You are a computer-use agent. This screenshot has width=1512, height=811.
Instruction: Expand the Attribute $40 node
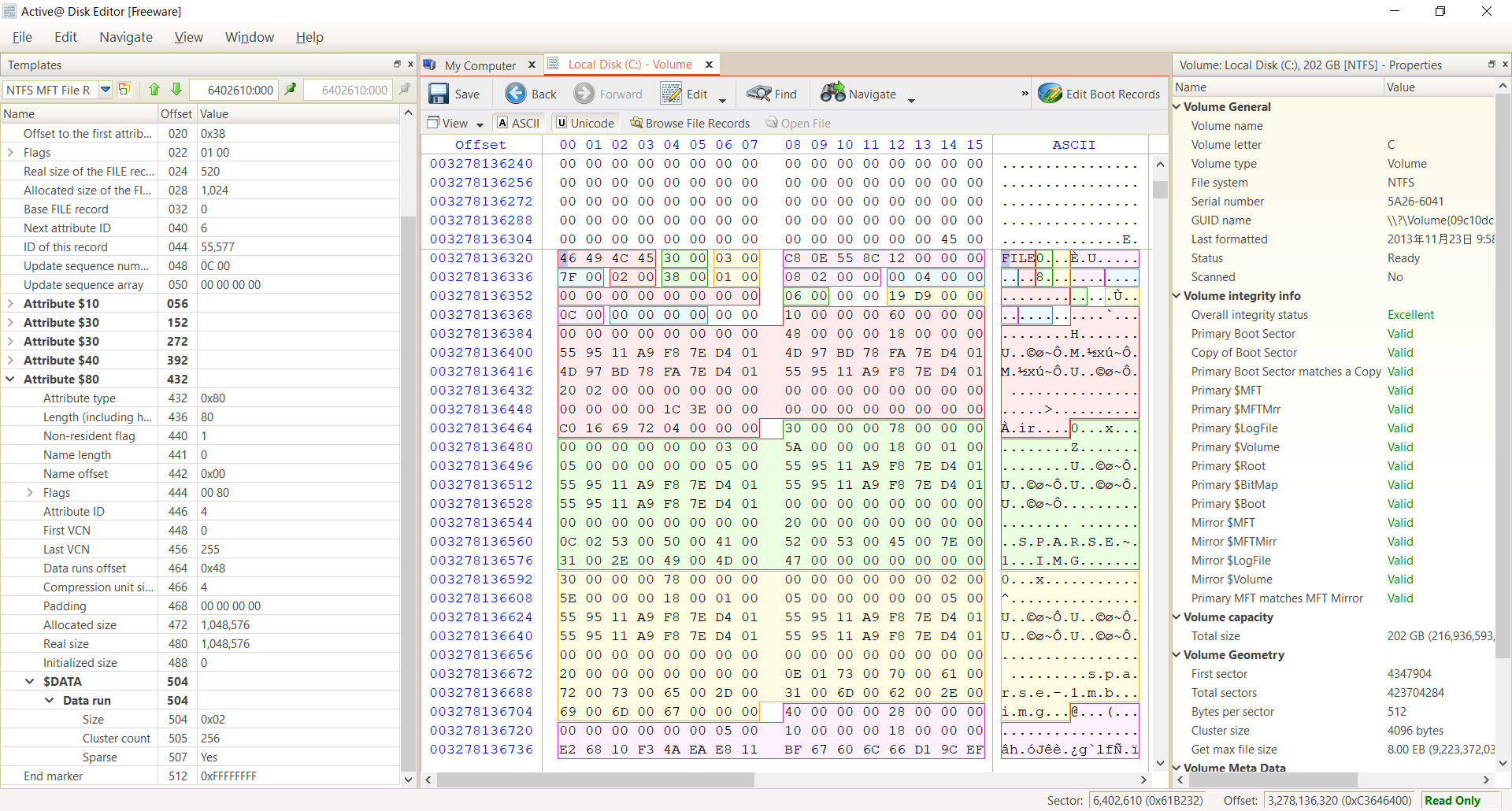coord(10,361)
